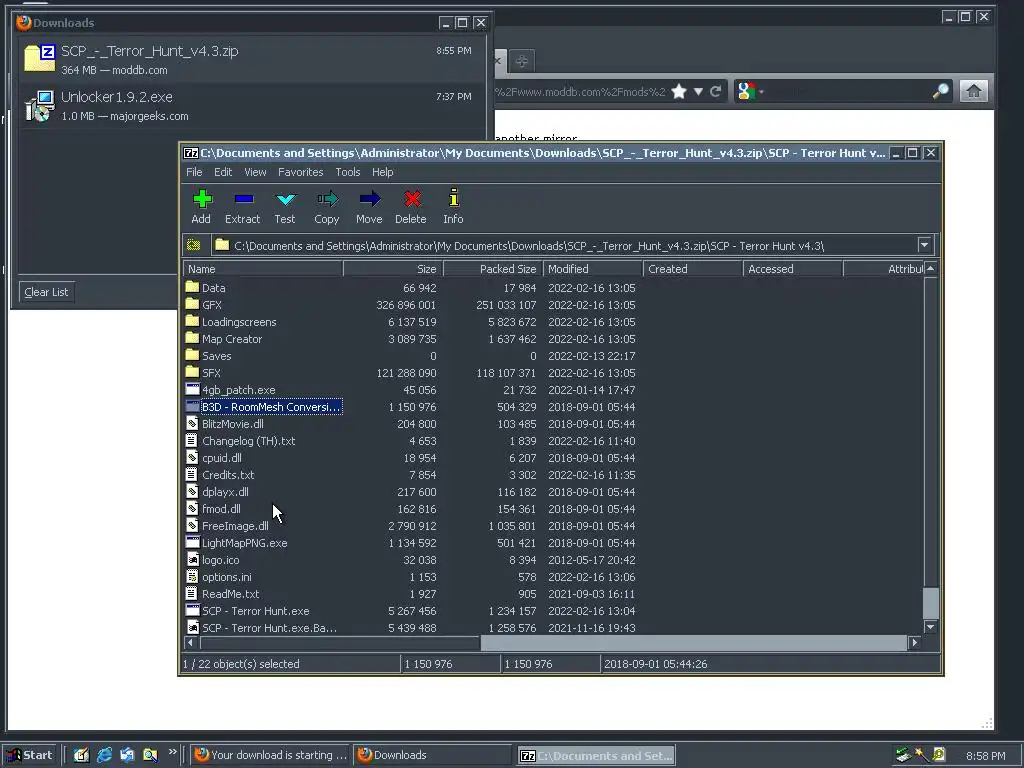Viewport: 1024px width, 768px height.
Task: Click the Start button
Action: (x=30, y=755)
